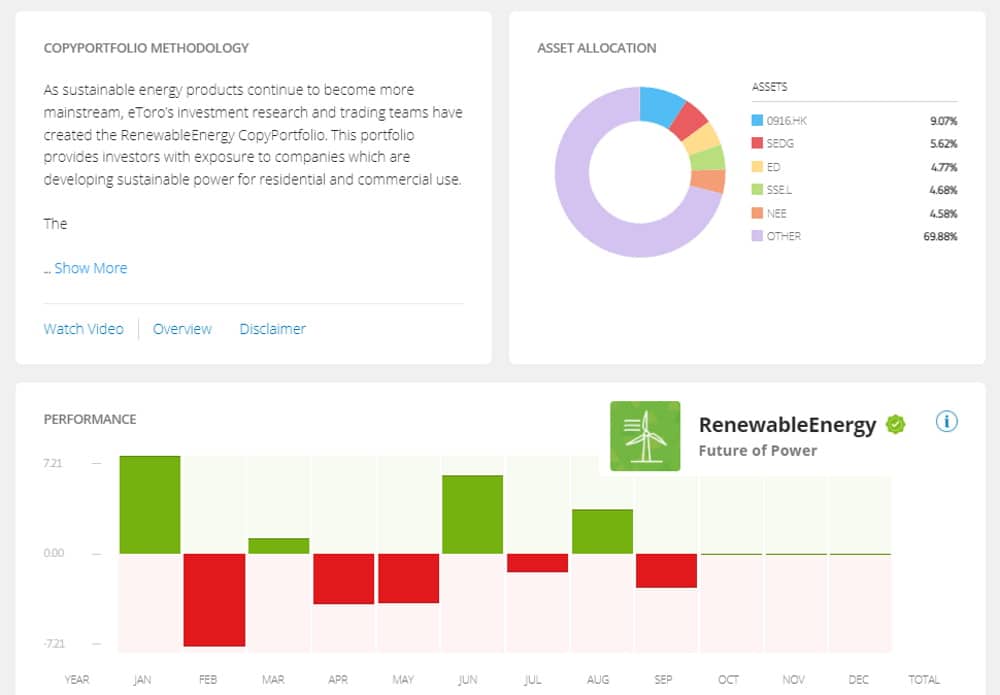1000x695 pixels.
Task: Click the small red July performance bar
Action: tap(538, 563)
